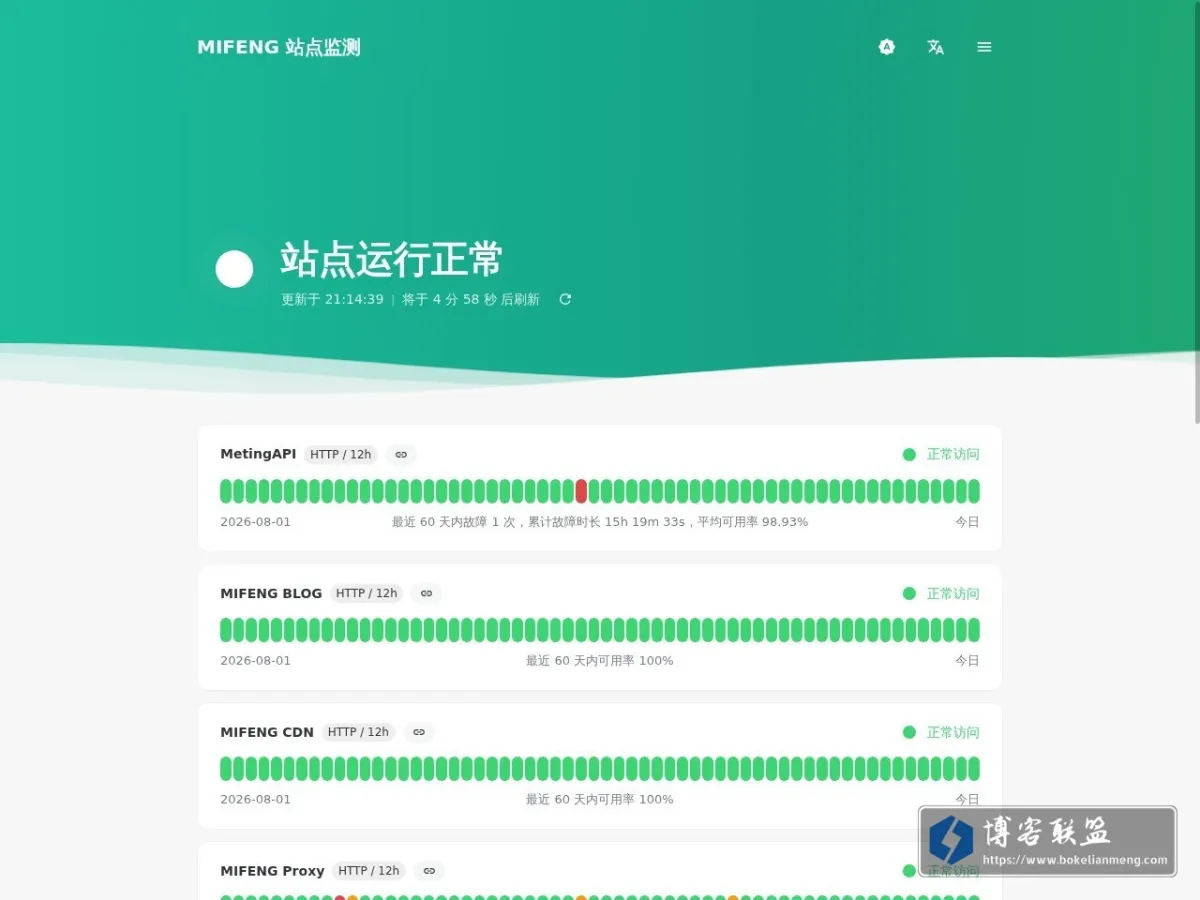This screenshot has height=900, width=1200.
Task: Click 正常访问 status in MIFENG CDN card
Action: click(x=953, y=732)
